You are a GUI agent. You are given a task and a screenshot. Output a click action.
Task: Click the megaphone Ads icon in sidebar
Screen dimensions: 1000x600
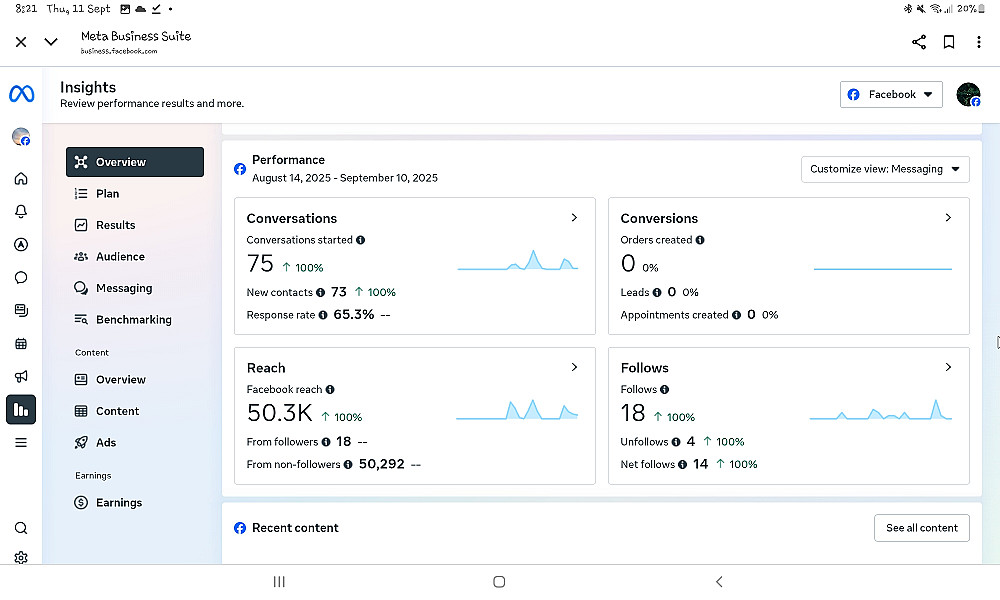pos(21,377)
